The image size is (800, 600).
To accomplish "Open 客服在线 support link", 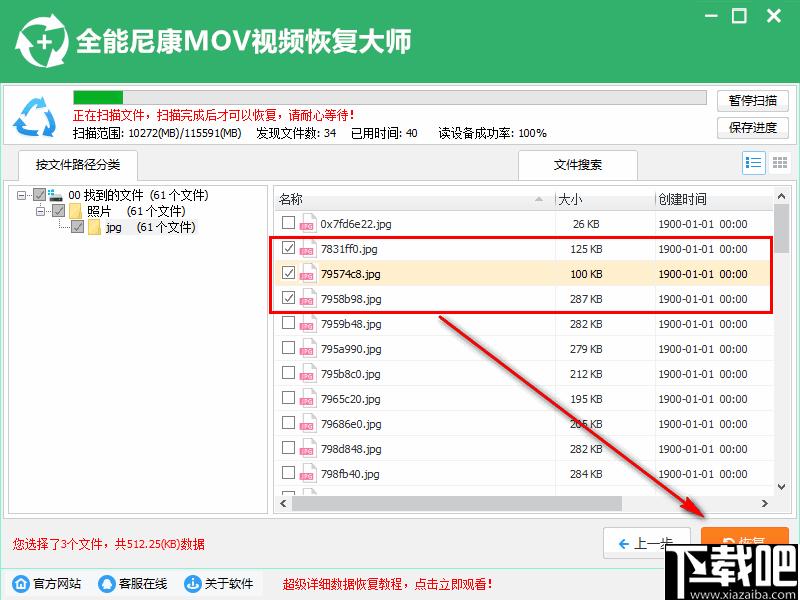I will point(133,584).
